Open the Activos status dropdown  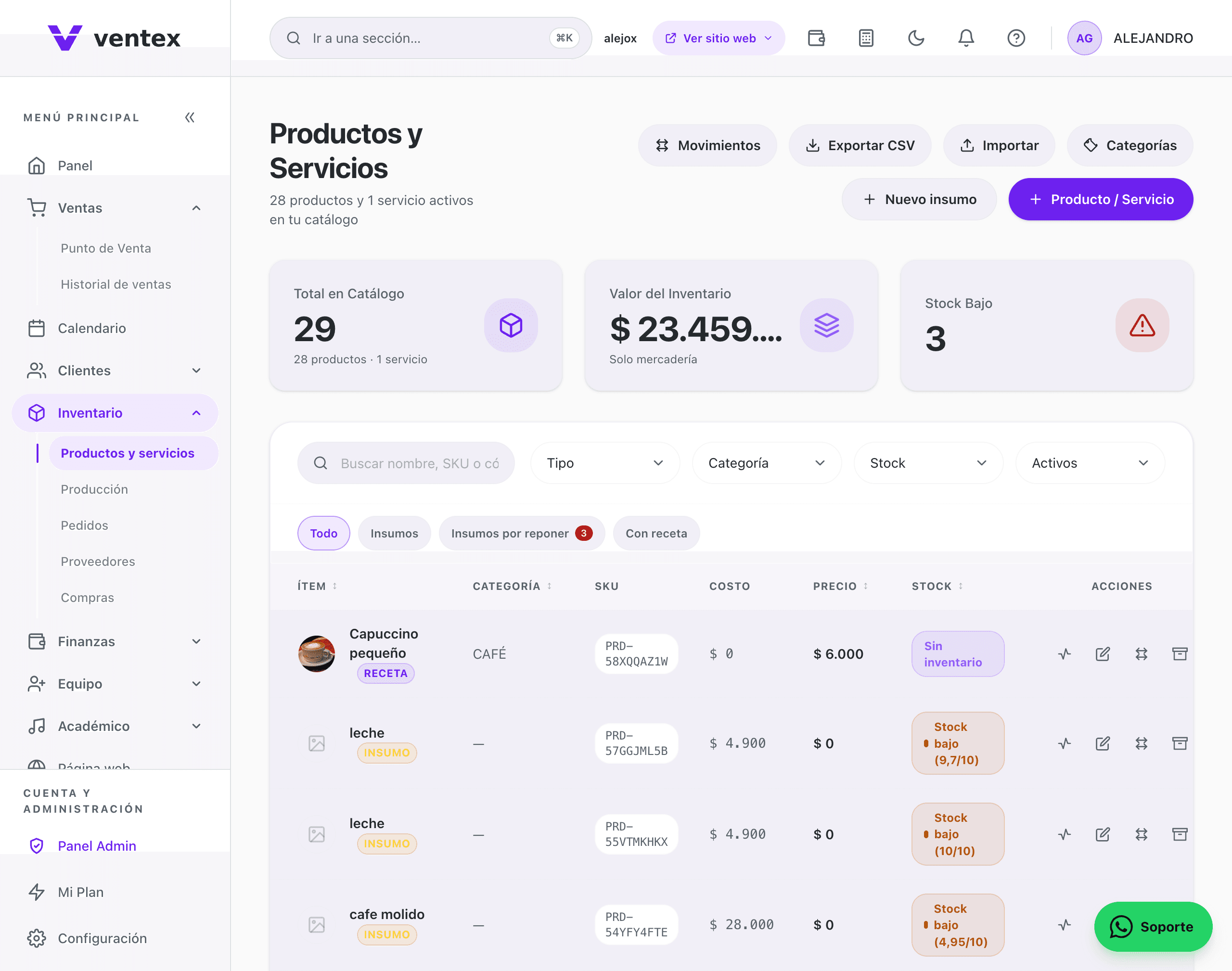[x=1090, y=463]
